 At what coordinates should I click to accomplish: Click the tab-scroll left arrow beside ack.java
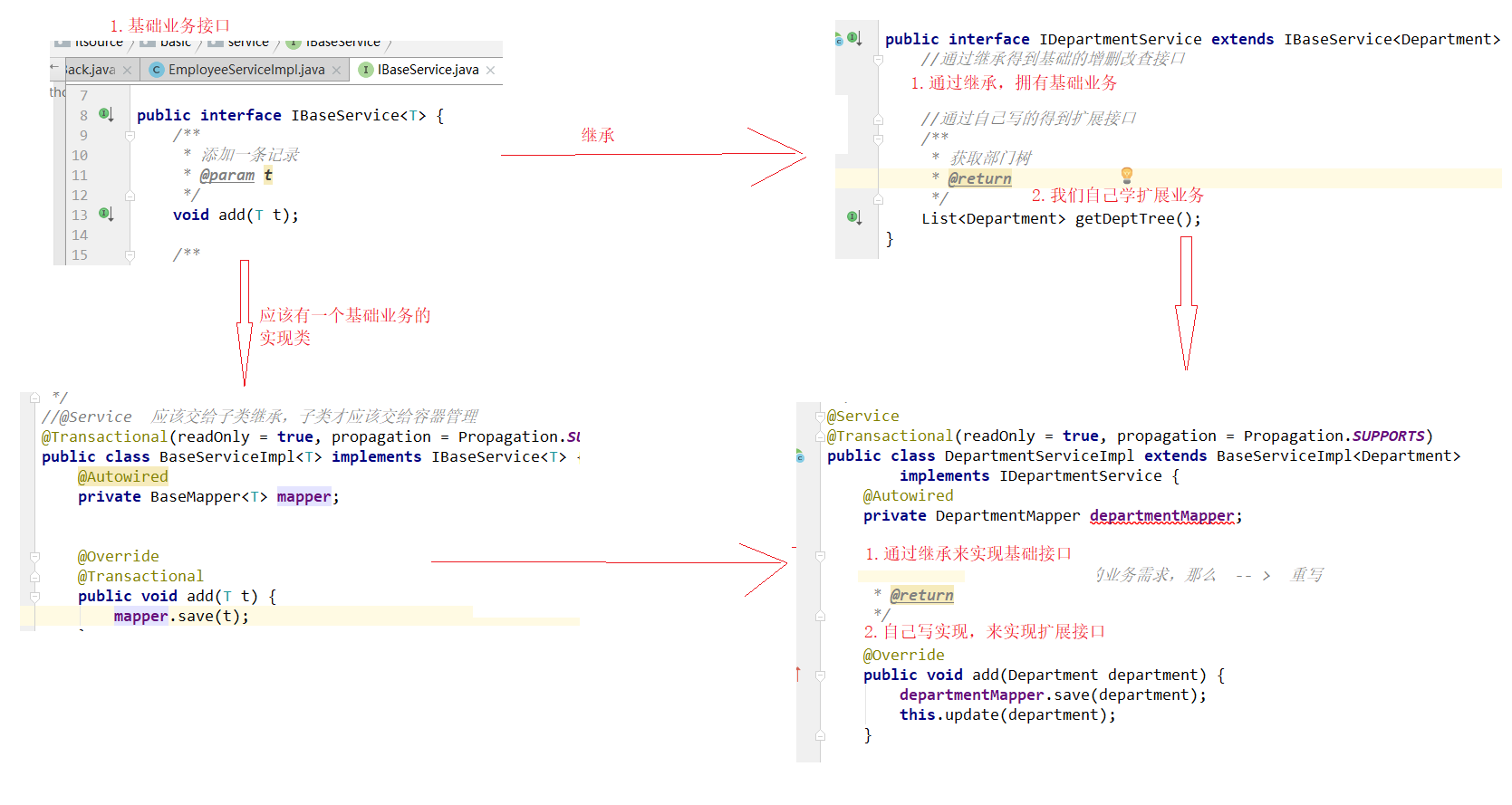(54, 67)
